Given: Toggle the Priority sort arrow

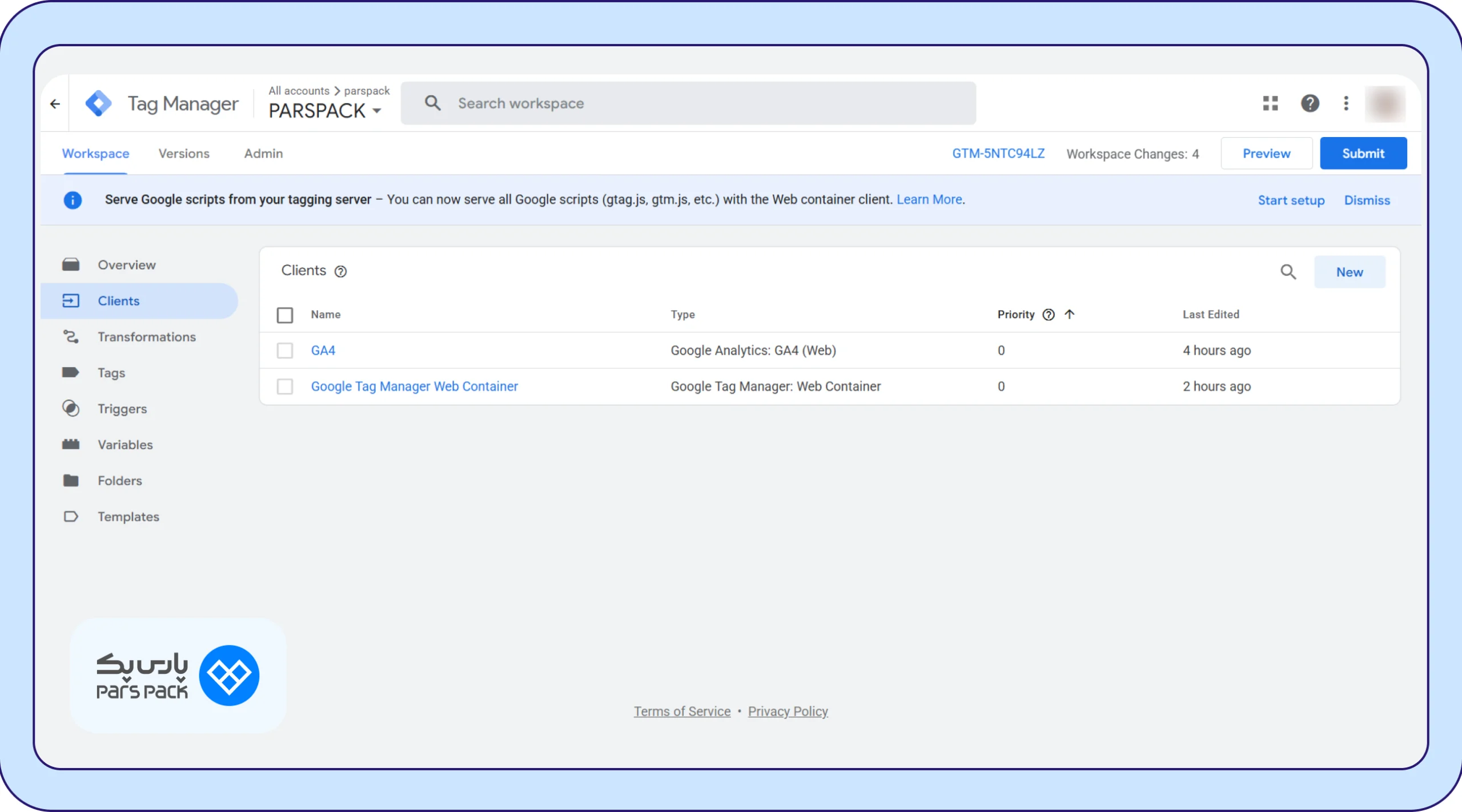Looking at the screenshot, I should pyautogui.click(x=1070, y=314).
